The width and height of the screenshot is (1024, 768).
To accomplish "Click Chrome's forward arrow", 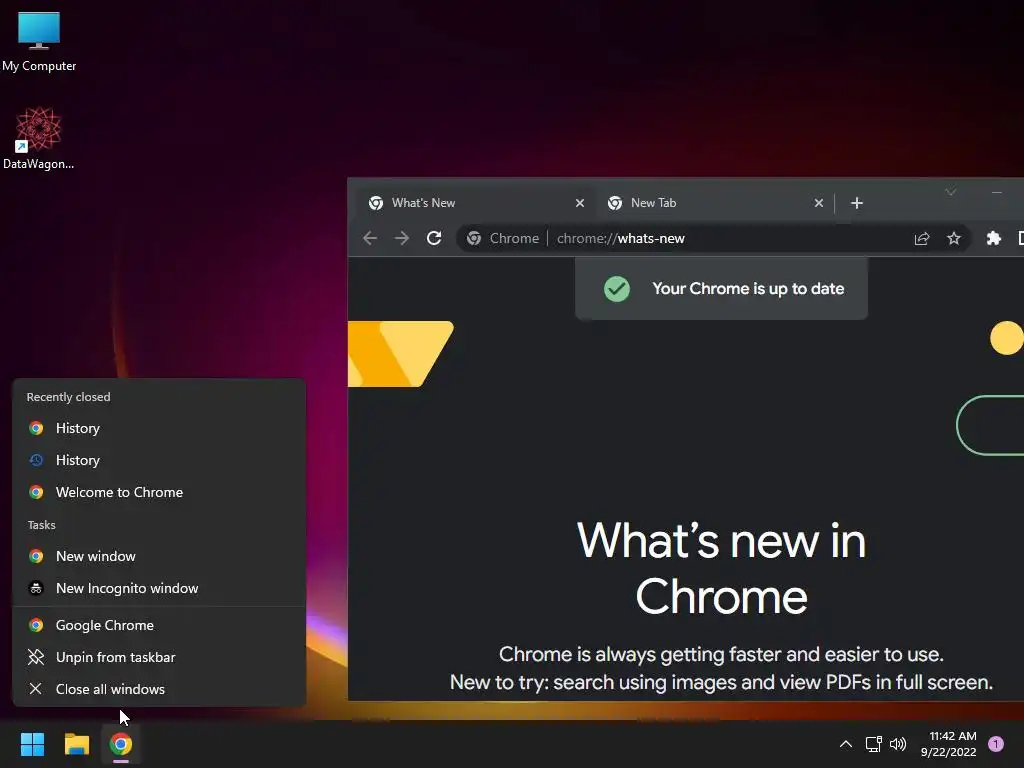I will coord(402,238).
